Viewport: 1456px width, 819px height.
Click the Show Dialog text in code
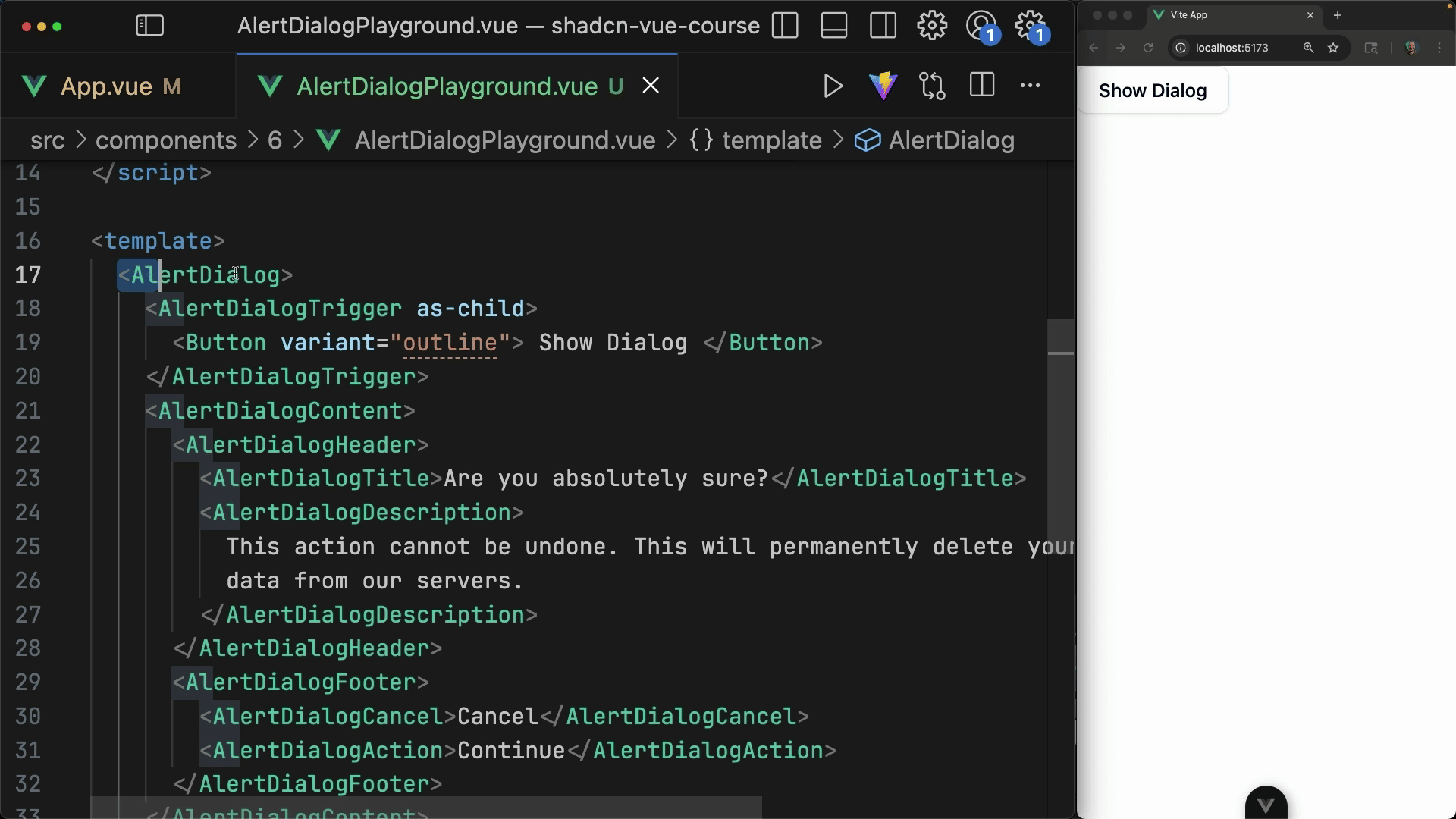point(613,343)
